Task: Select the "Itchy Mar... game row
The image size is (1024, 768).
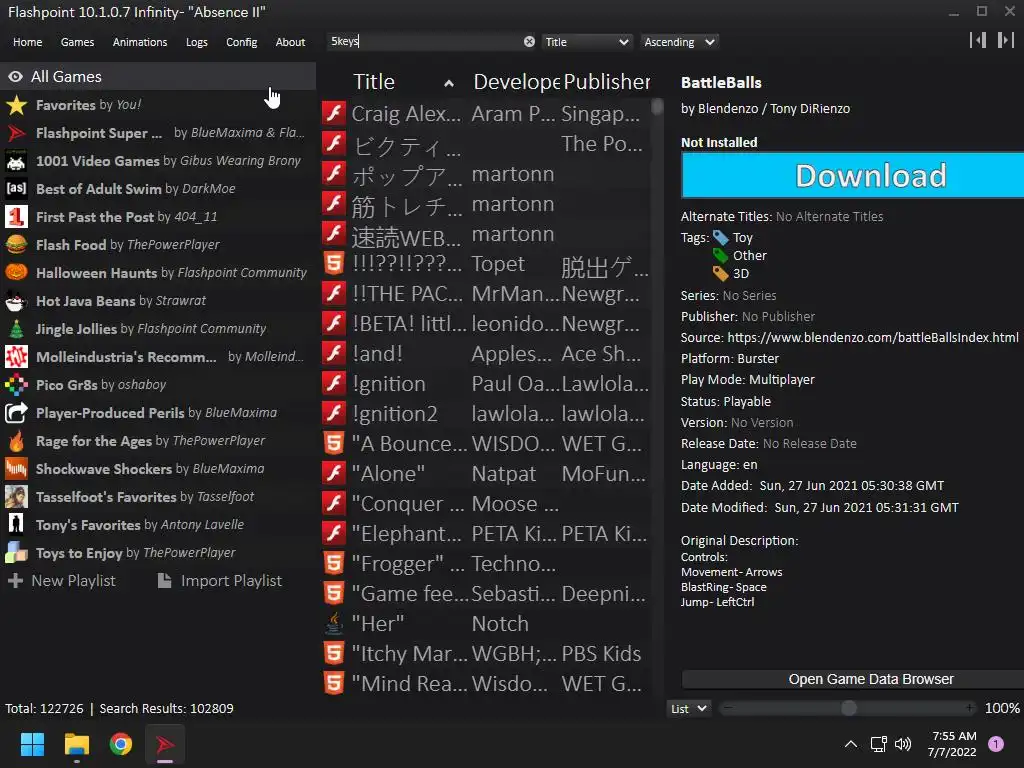Action: pos(486,653)
